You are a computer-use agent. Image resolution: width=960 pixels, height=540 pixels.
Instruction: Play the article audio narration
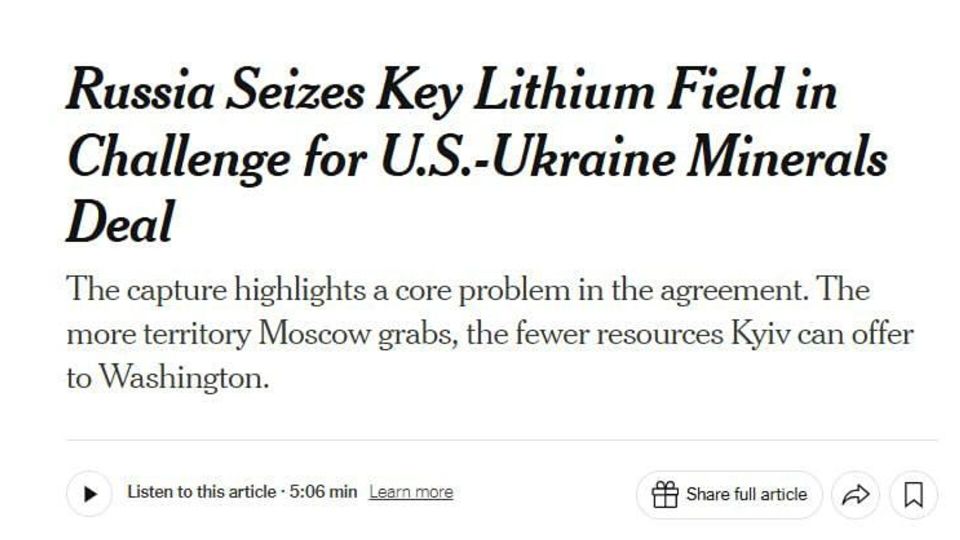[x=89, y=493]
